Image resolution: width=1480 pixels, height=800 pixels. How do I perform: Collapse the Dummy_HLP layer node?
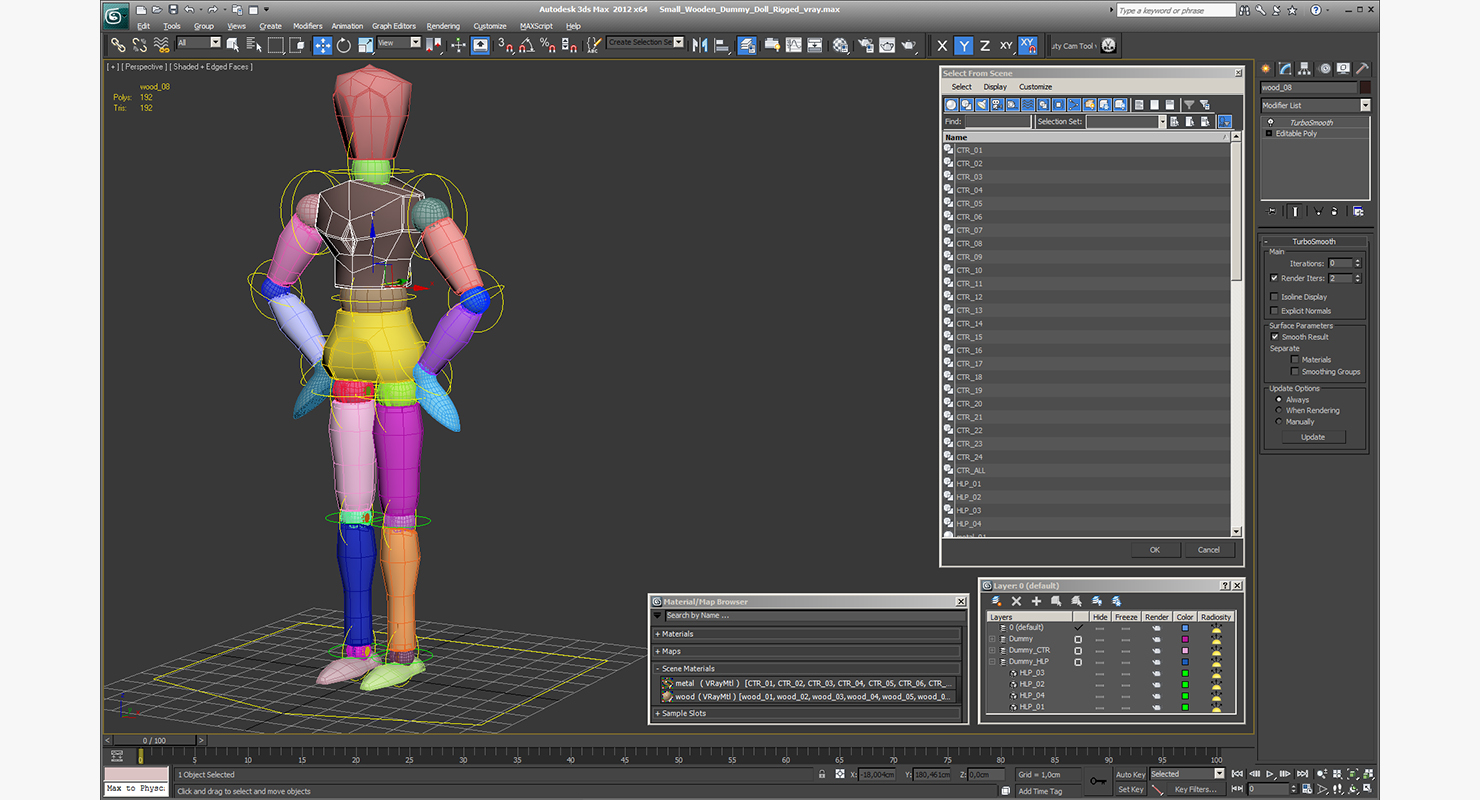[992, 662]
